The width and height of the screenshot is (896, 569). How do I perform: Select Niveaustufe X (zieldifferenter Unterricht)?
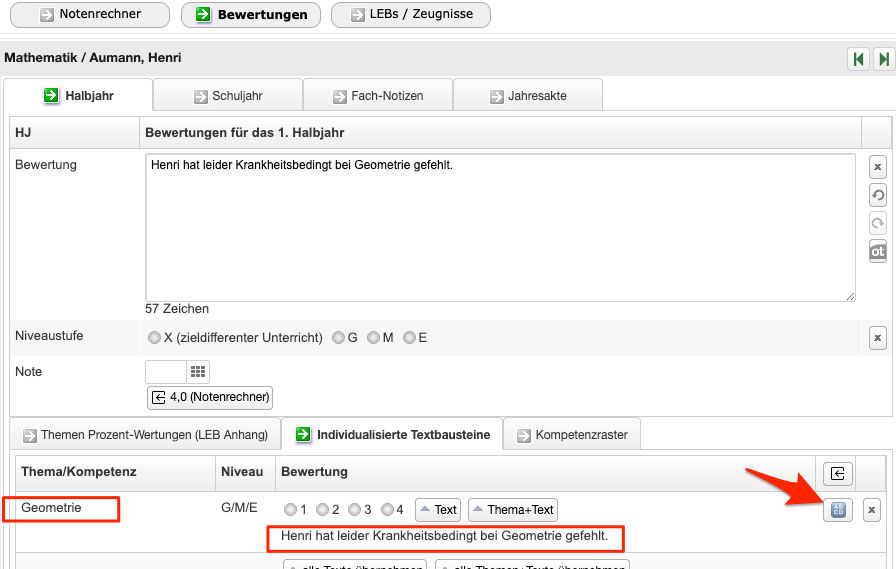[x=154, y=338]
